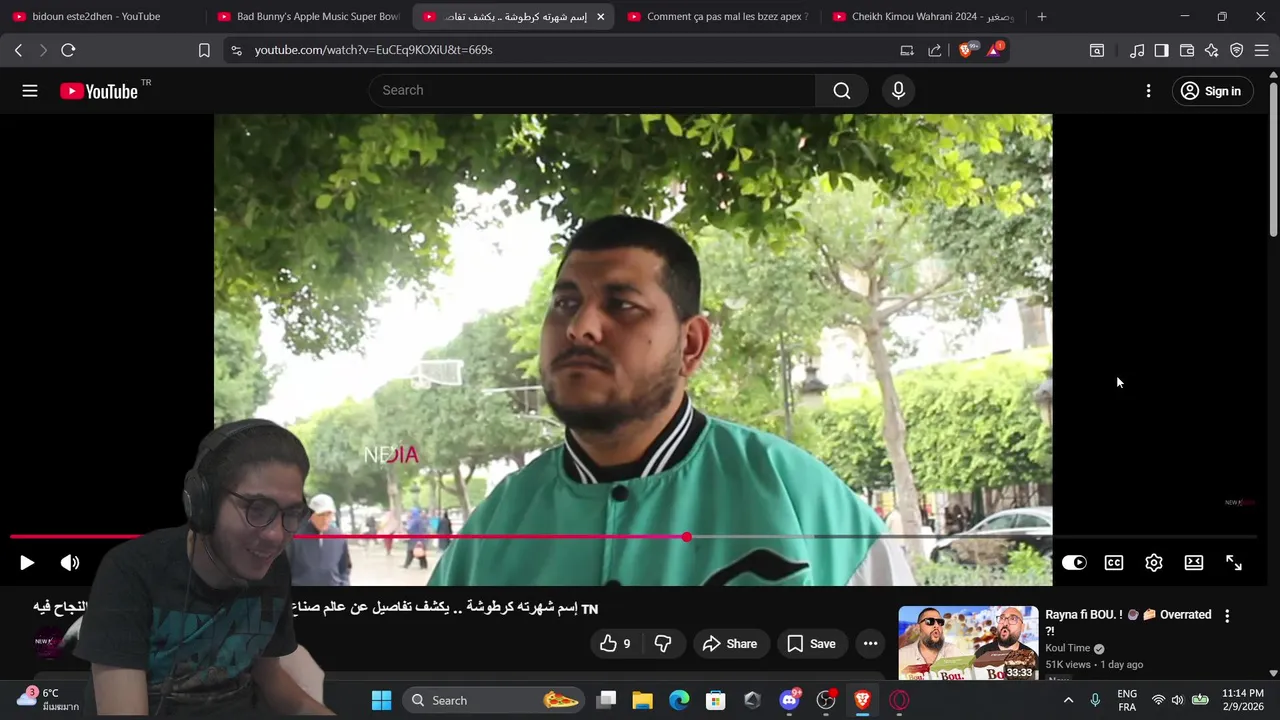Viewport: 1280px width, 720px height.
Task: Toggle the autoplay switch
Action: 1074,563
